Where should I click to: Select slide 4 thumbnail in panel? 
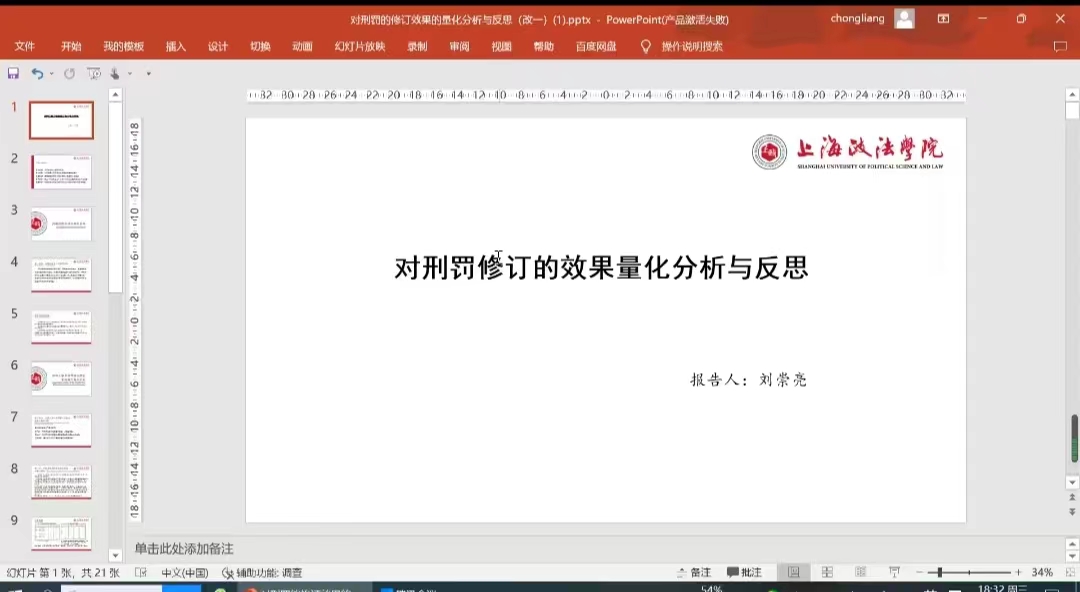pos(61,275)
